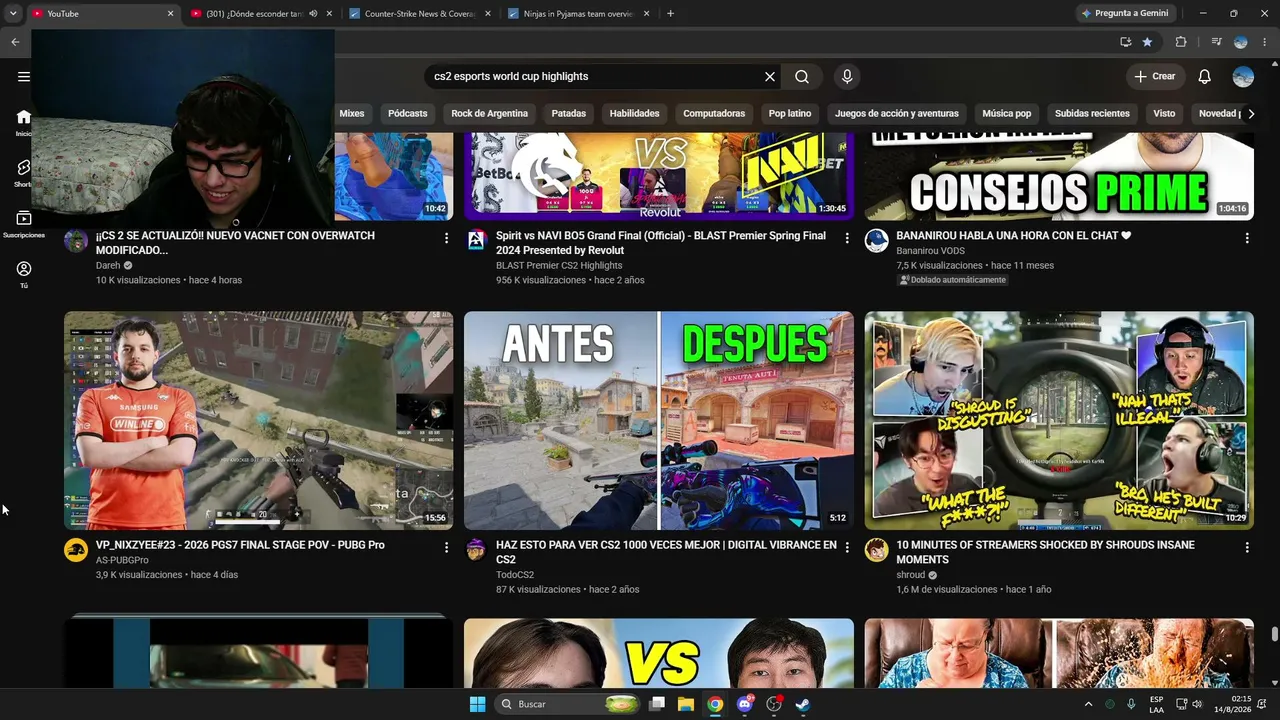Viewport: 1280px width, 720px height.
Task: Open the TodoCS2 channel link
Action: (515, 575)
